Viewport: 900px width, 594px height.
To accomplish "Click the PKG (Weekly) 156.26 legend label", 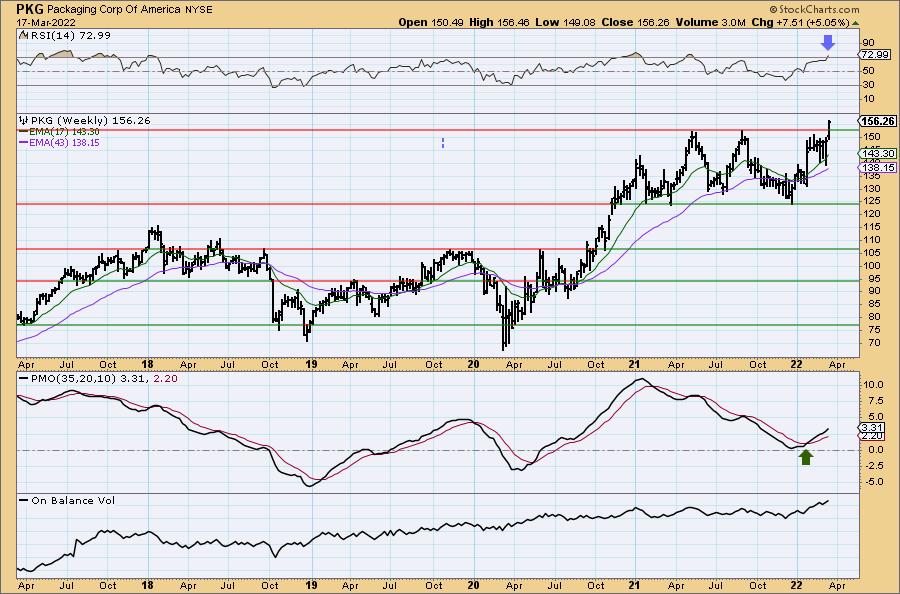I will tap(91, 121).
